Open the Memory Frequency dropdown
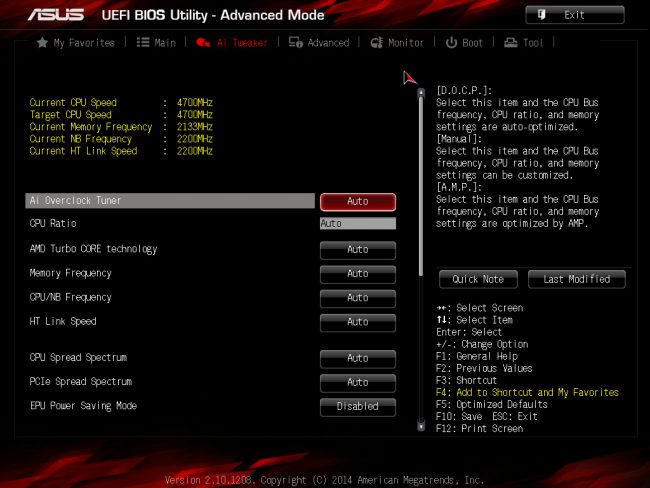The height and width of the screenshot is (488, 650). (357, 273)
